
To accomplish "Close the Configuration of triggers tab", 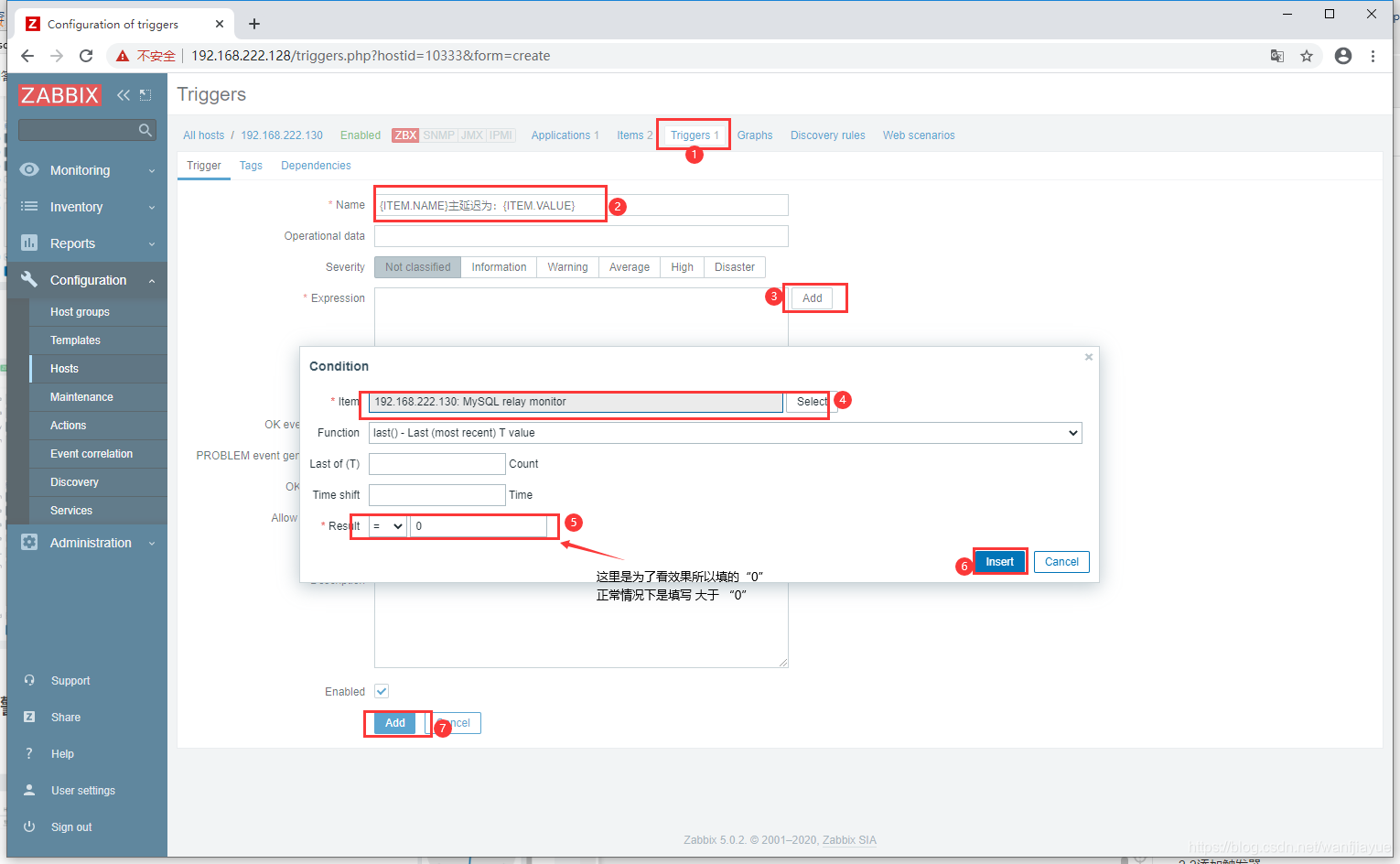I will [x=220, y=24].
